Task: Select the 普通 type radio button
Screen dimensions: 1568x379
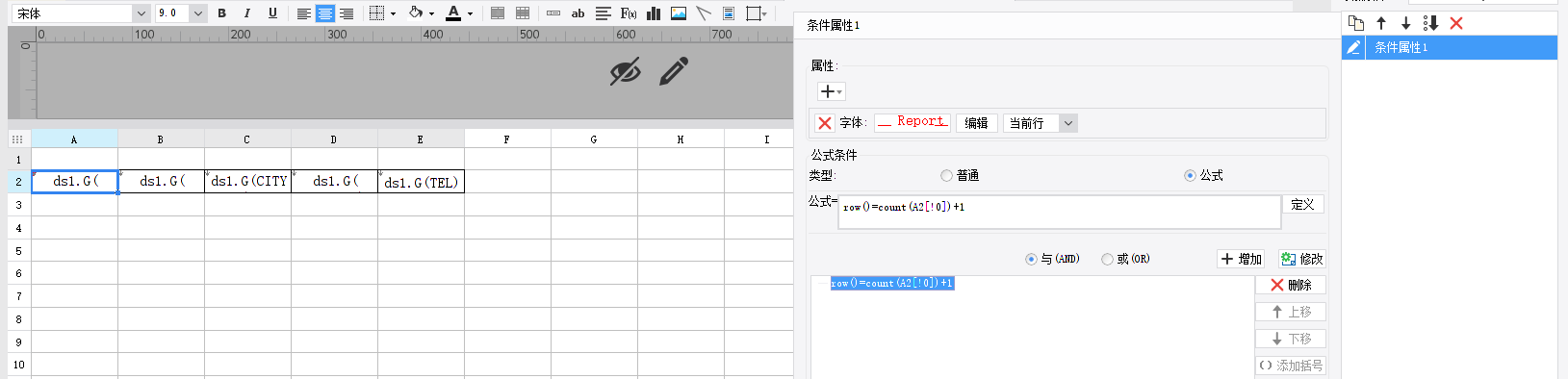Action: 946,175
